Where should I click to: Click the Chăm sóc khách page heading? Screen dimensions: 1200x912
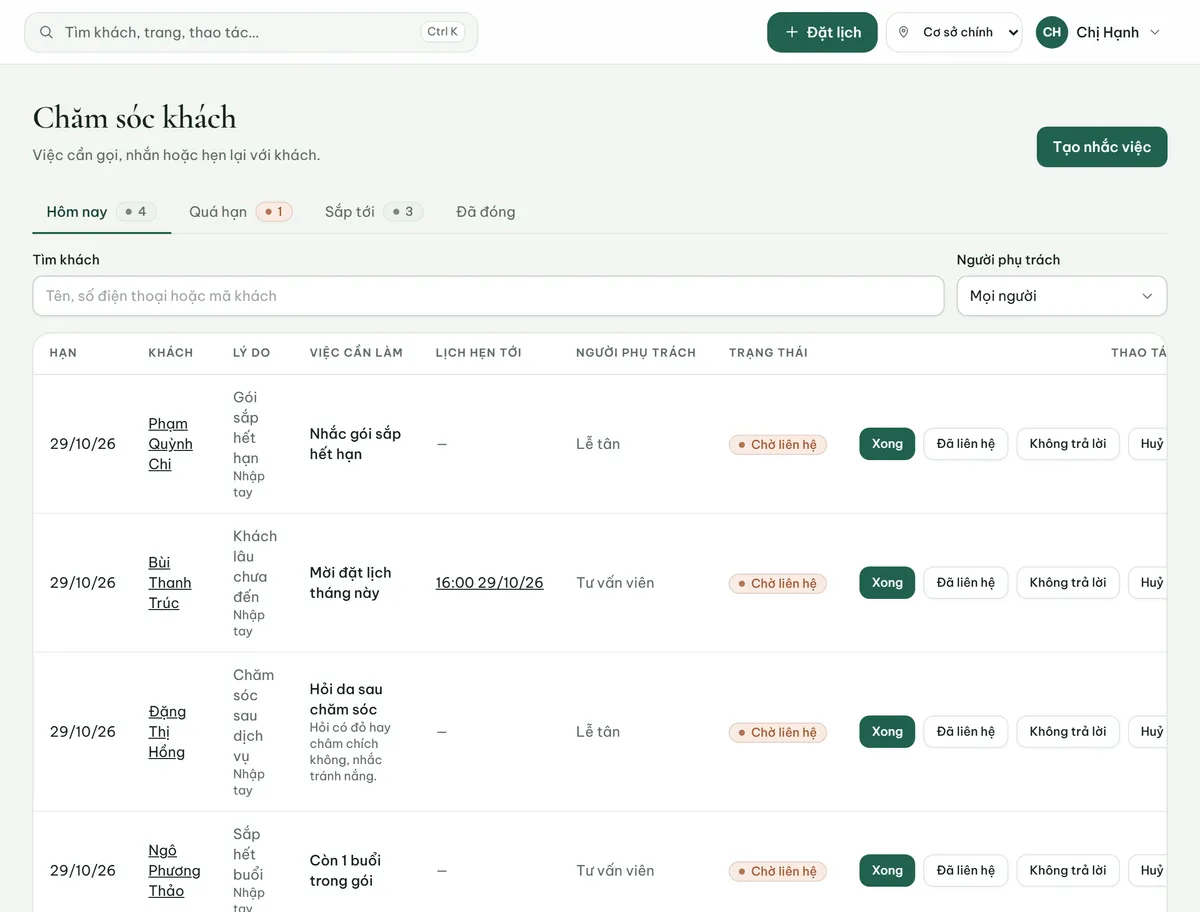click(x=135, y=118)
